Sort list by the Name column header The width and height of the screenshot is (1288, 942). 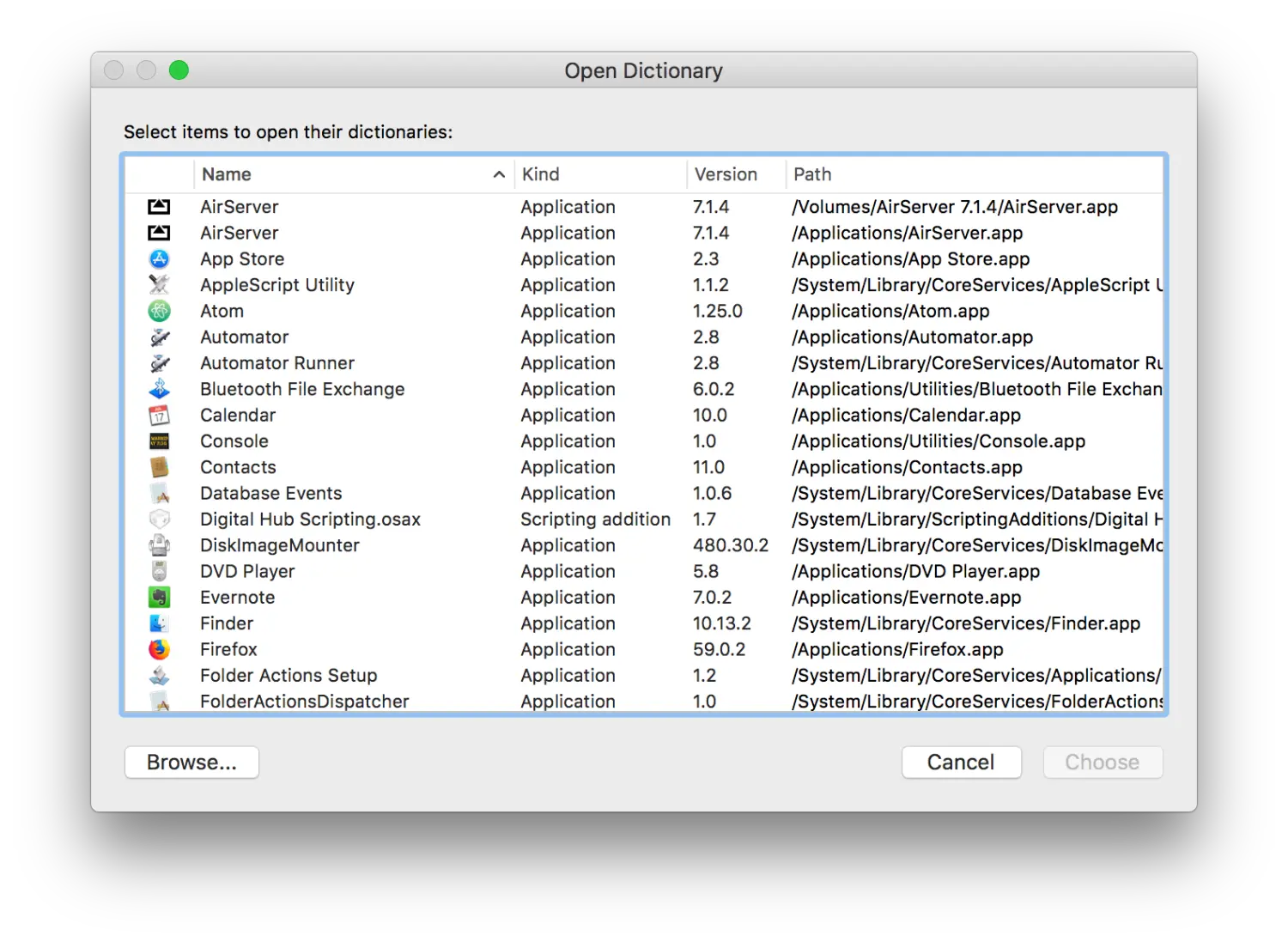point(354,174)
